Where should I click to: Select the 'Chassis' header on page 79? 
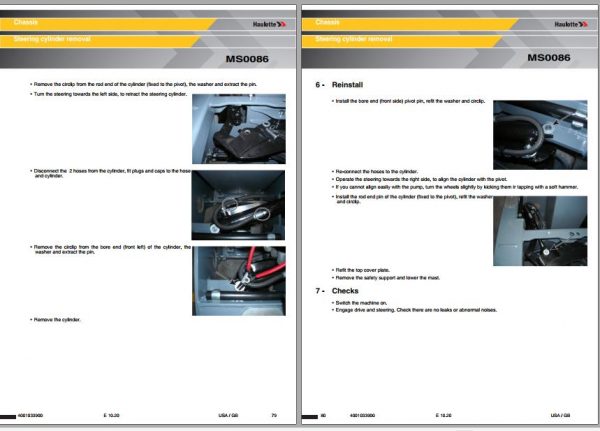(x=26, y=22)
